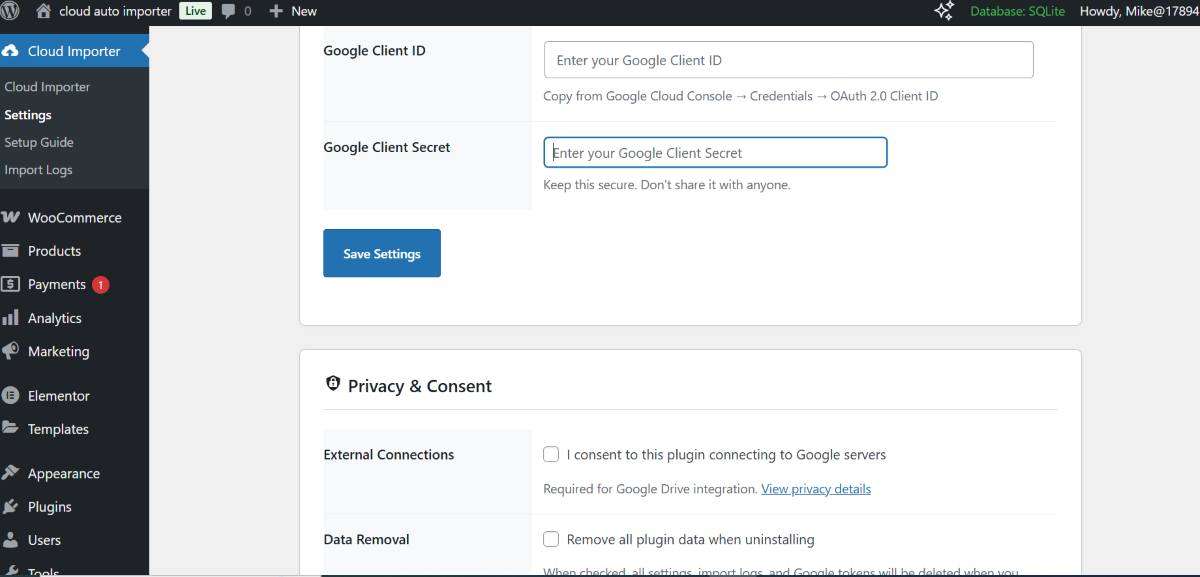Click Save Settings button

382,253
